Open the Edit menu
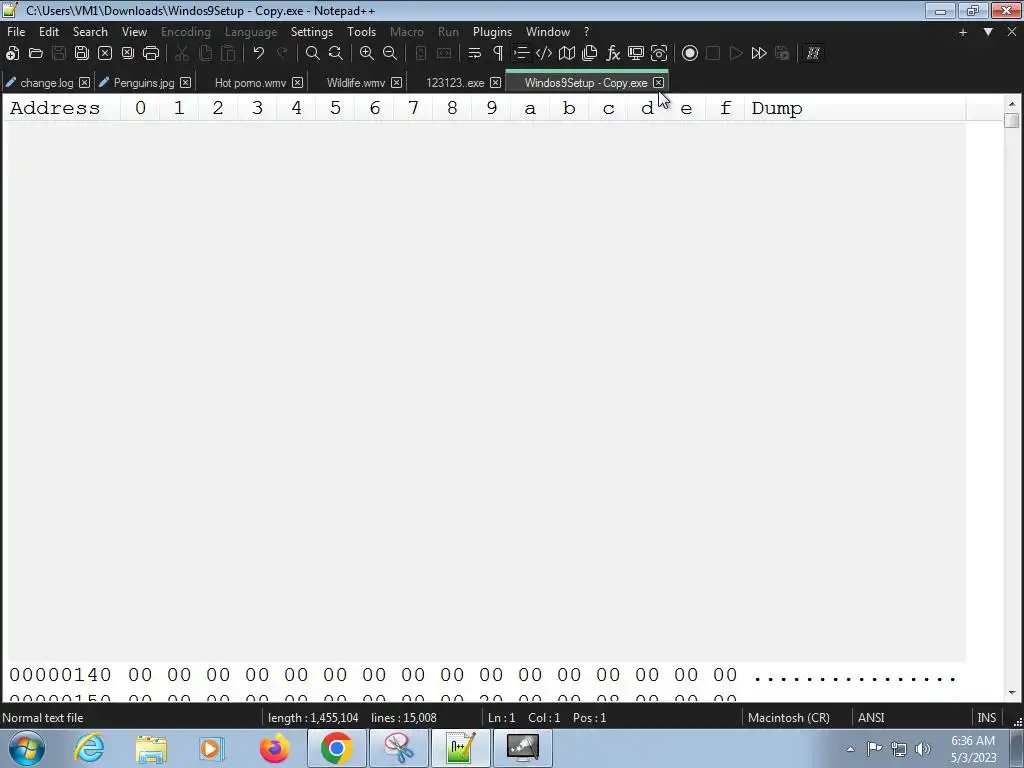Image resolution: width=1024 pixels, height=768 pixels. coord(49,32)
